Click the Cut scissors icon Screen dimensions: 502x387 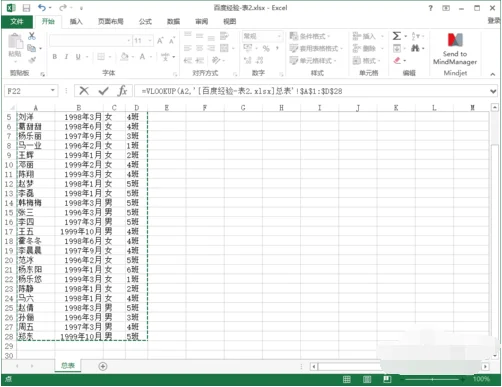point(32,36)
